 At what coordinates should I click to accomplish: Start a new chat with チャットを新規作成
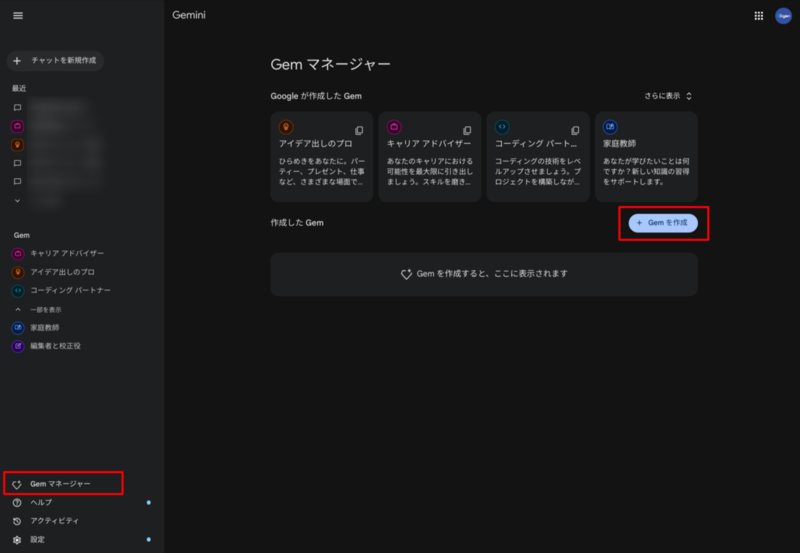pos(56,61)
